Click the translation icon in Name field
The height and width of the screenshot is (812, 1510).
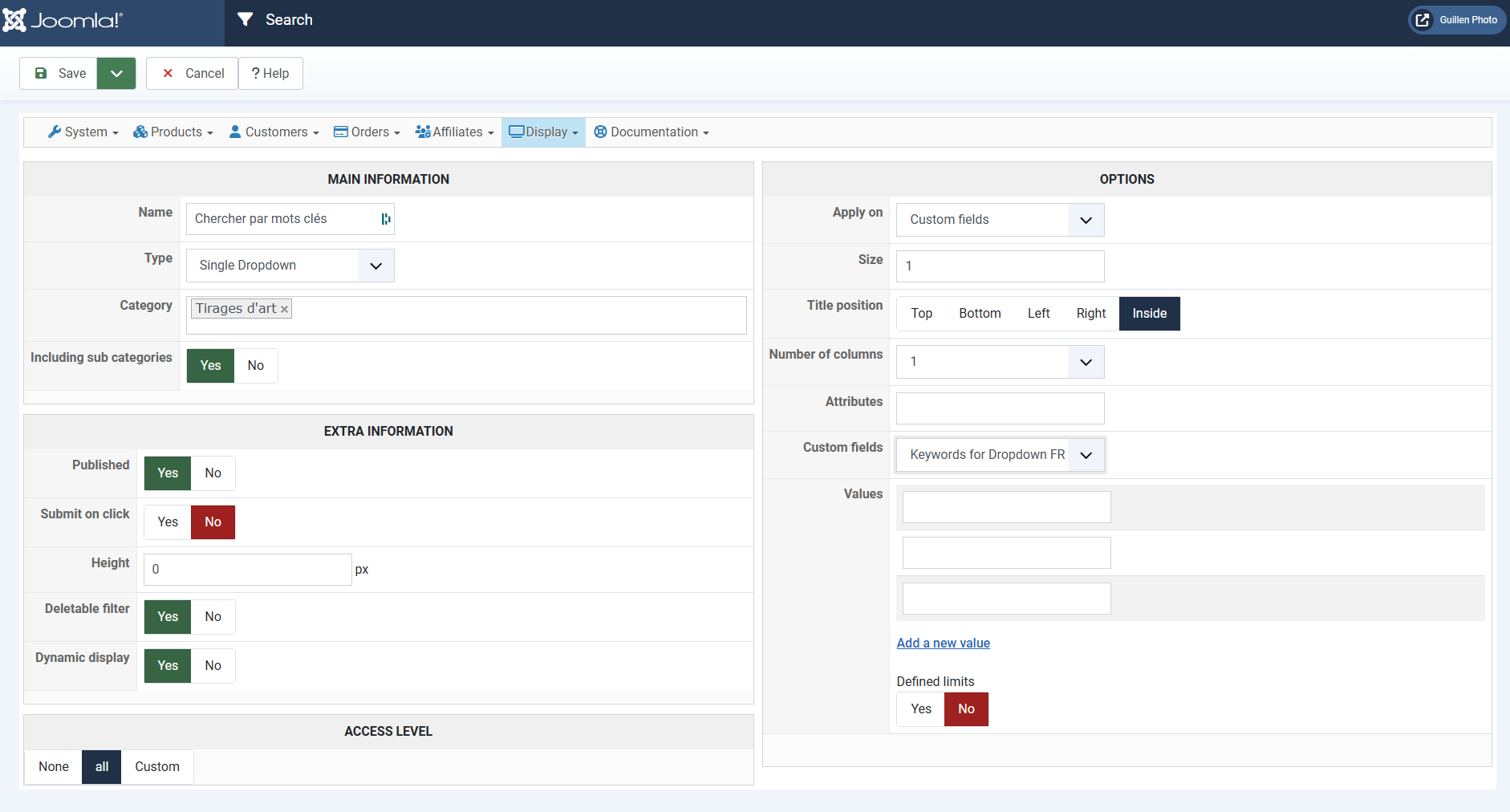(386, 219)
